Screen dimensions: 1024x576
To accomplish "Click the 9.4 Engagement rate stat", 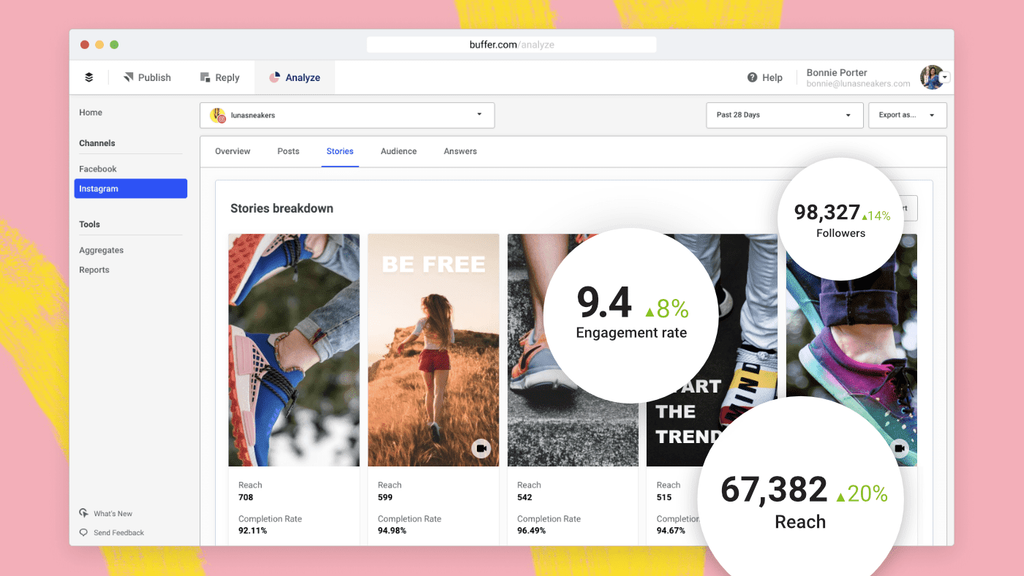I will 631,315.
